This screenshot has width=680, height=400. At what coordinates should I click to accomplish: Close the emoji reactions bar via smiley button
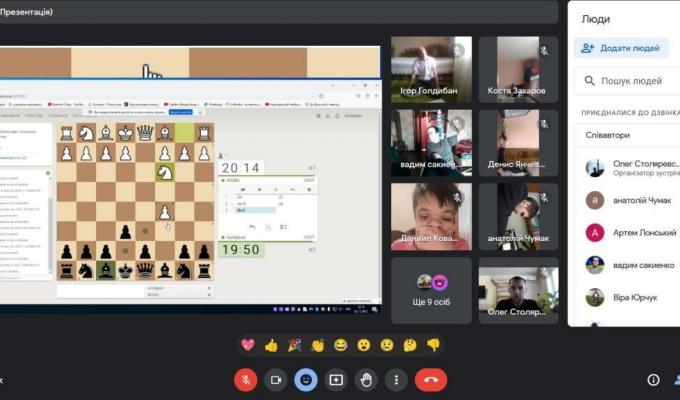[x=306, y=380]
